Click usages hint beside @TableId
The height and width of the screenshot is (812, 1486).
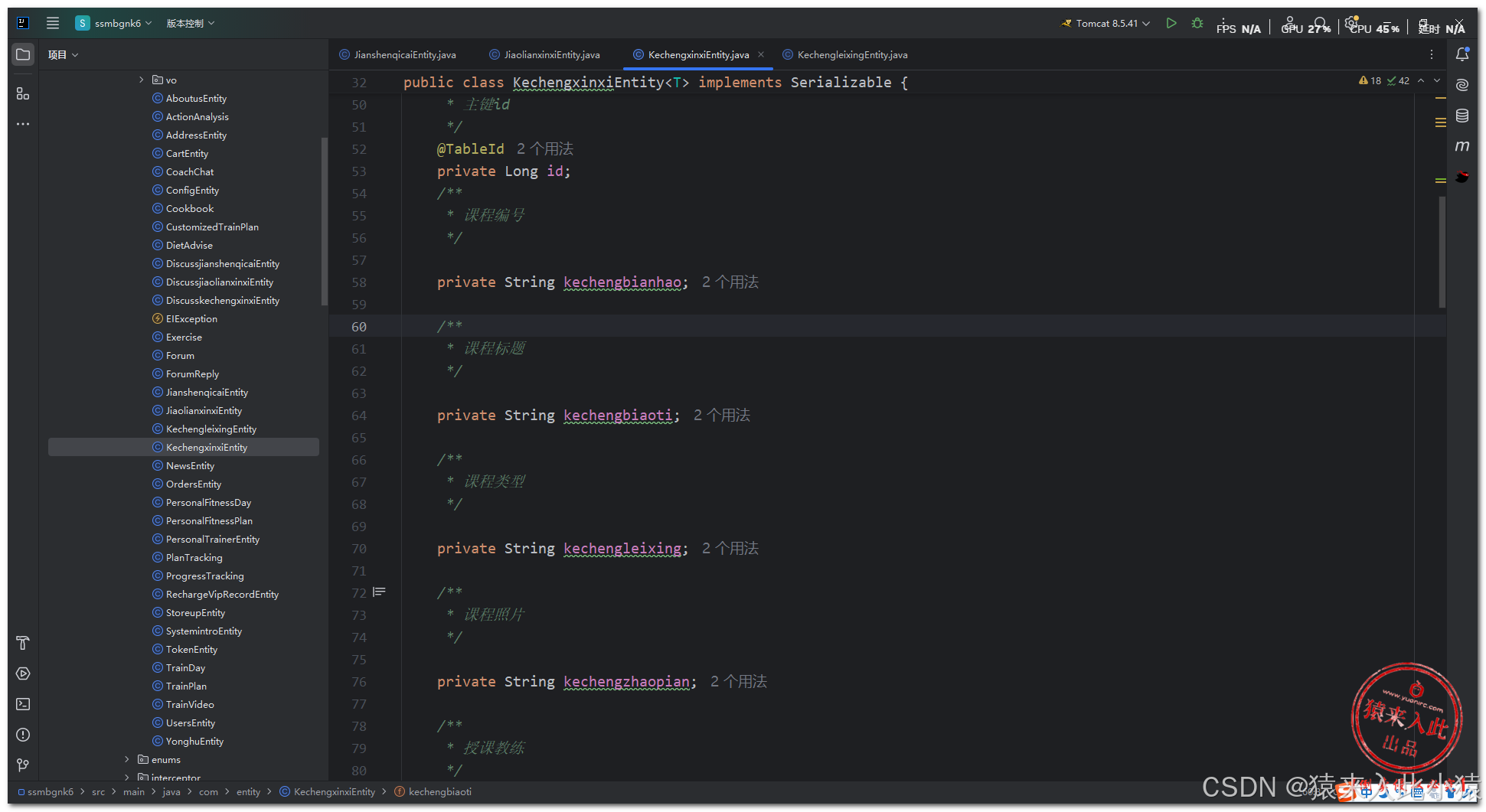(545, 148)
